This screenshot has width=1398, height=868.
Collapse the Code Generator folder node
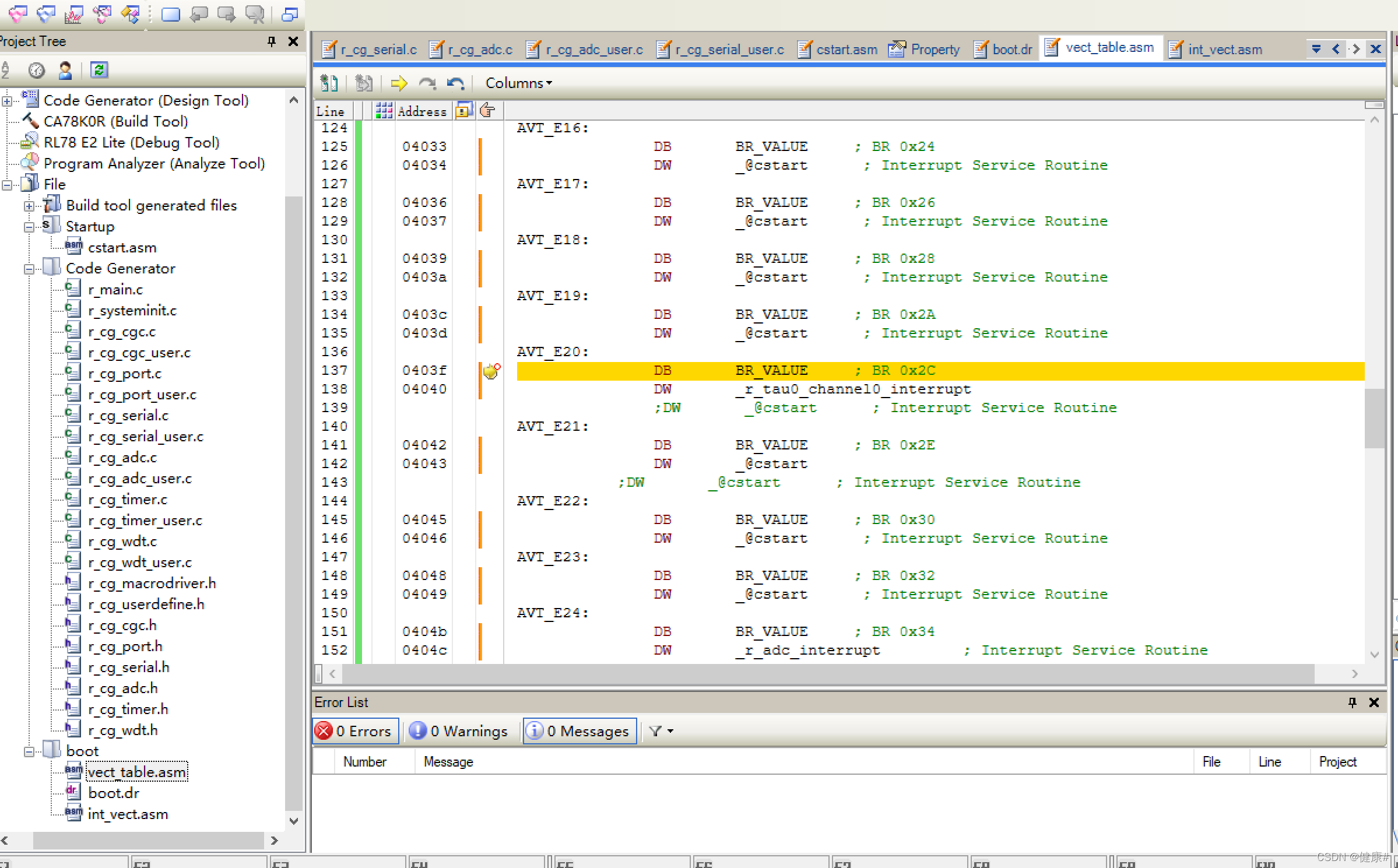click(29, 269)
